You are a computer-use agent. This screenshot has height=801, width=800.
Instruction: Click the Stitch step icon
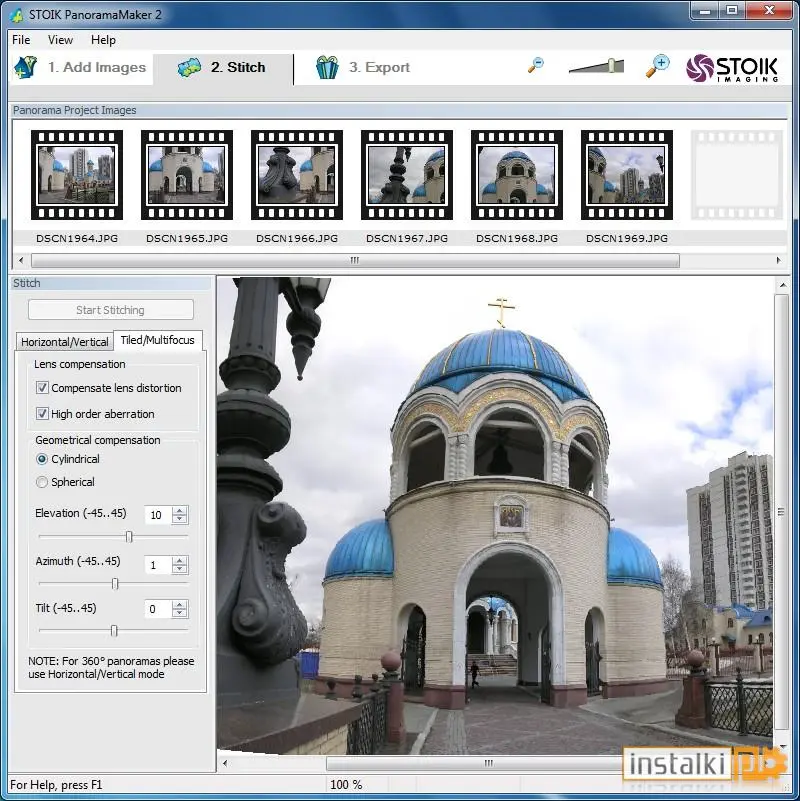(189, 67)
